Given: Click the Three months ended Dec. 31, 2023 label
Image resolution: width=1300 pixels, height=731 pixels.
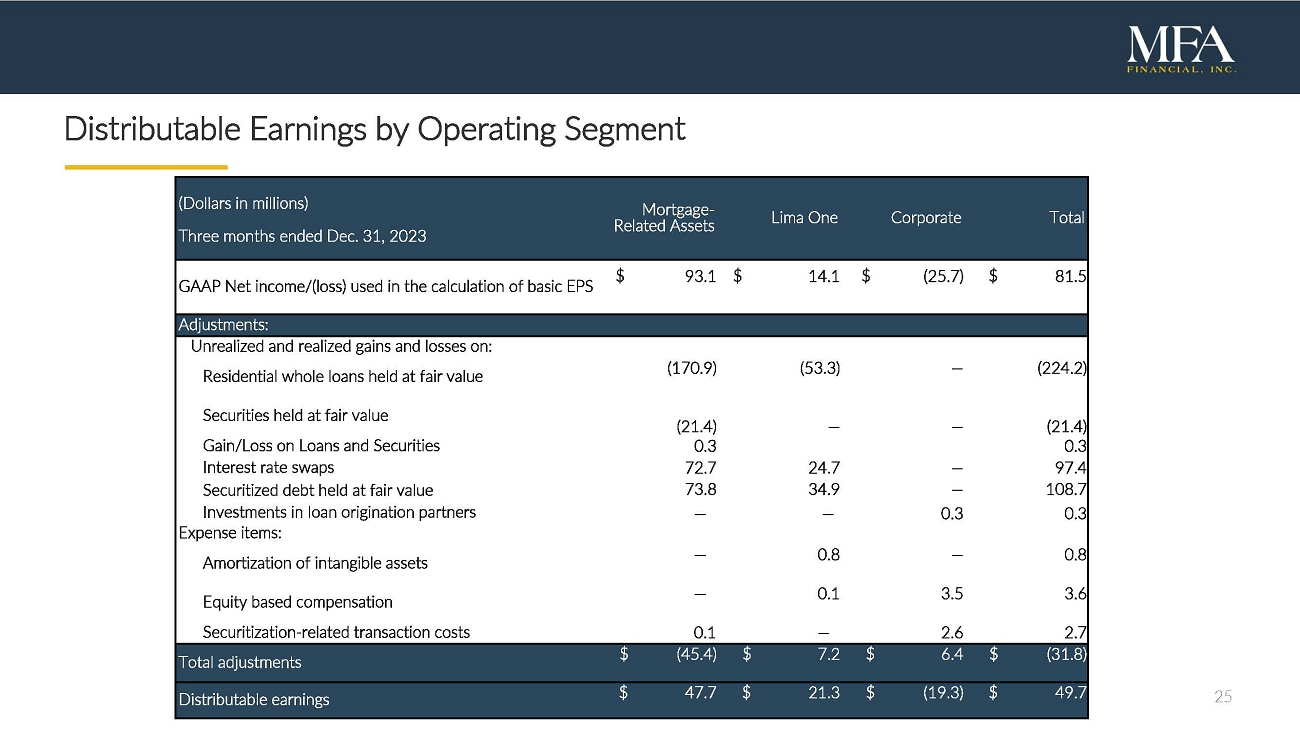Looking at the screenshot, I should pyautogui.click(x=302, y=236).
